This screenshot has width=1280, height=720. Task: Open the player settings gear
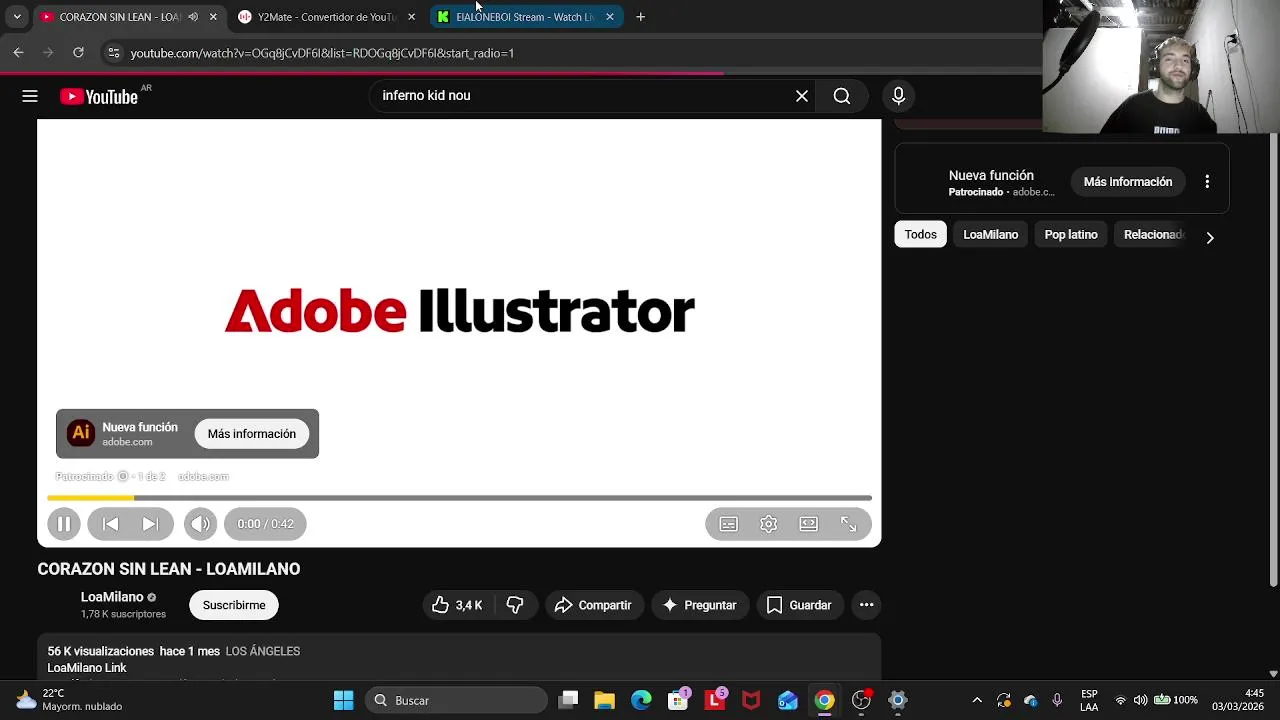pyautogui.click(x=768, y=524)
